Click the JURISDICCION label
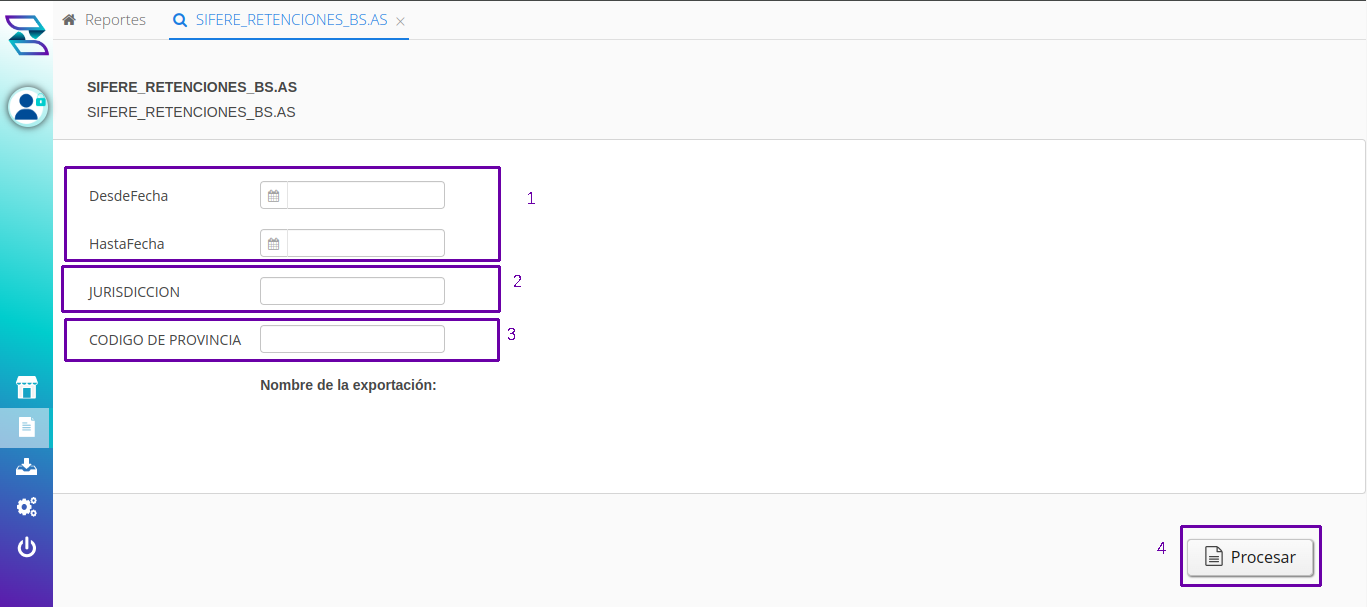This screenshot has height=607, width=1367. click(134, 292)
